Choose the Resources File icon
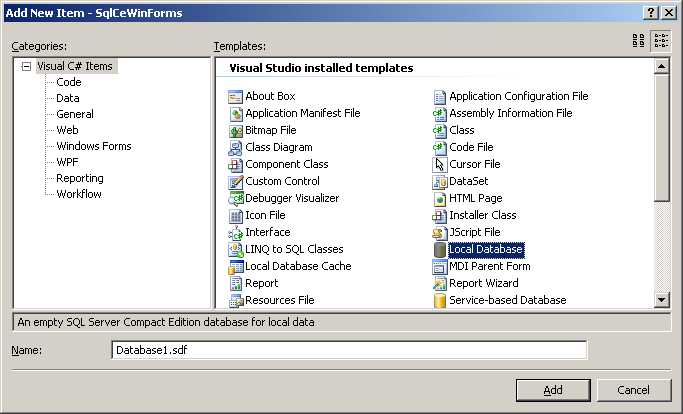 click(235, 300)
